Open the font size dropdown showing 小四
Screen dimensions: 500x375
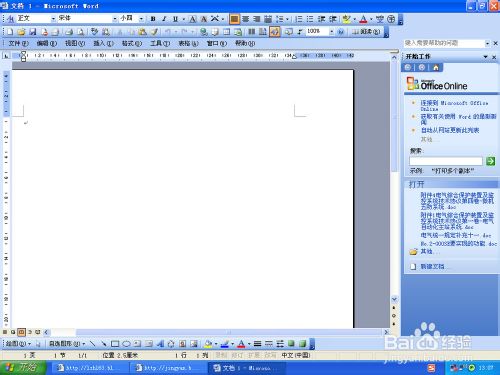tap(141, 19)
